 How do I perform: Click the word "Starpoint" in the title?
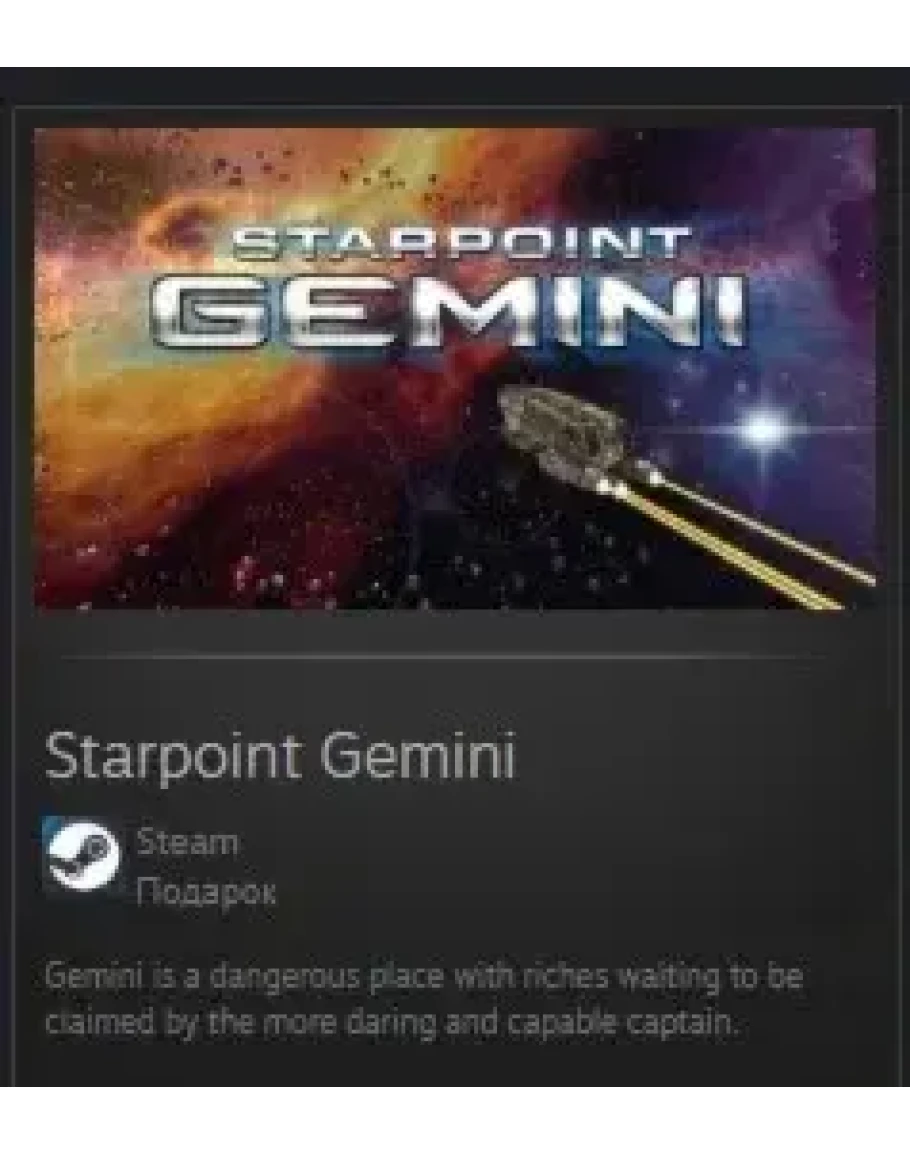(174, 758)
